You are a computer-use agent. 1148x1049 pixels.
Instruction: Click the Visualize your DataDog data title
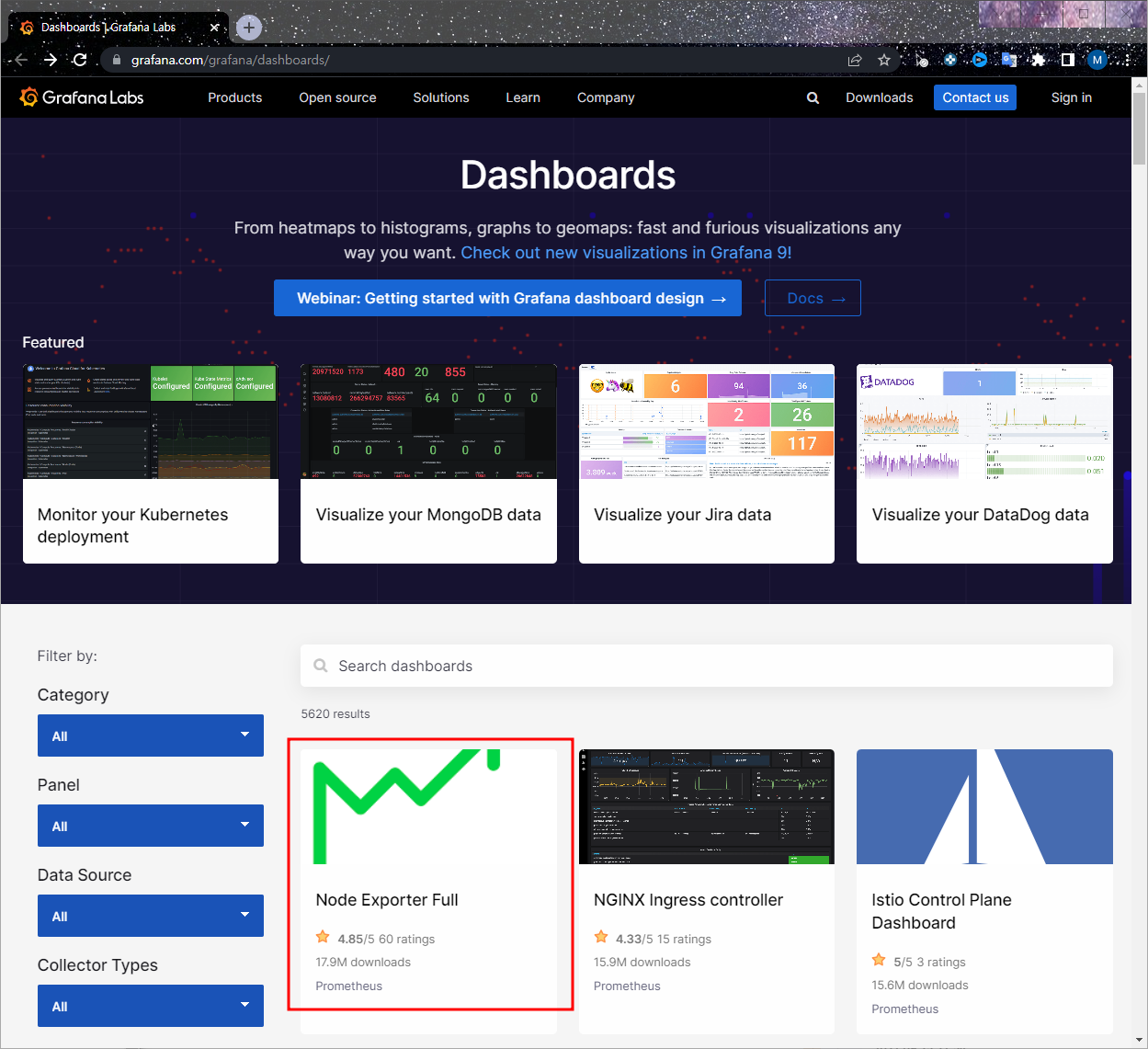click(x=980, y=515)
